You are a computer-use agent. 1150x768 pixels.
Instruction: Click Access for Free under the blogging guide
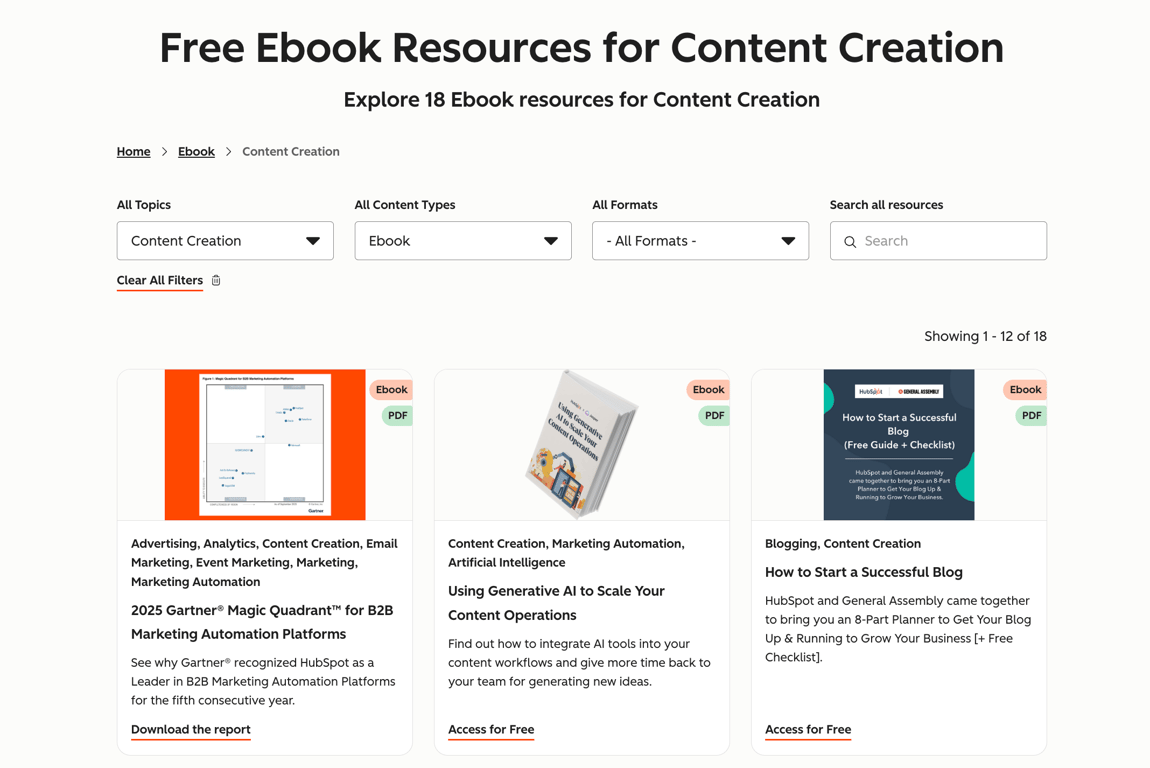(808, 730)
